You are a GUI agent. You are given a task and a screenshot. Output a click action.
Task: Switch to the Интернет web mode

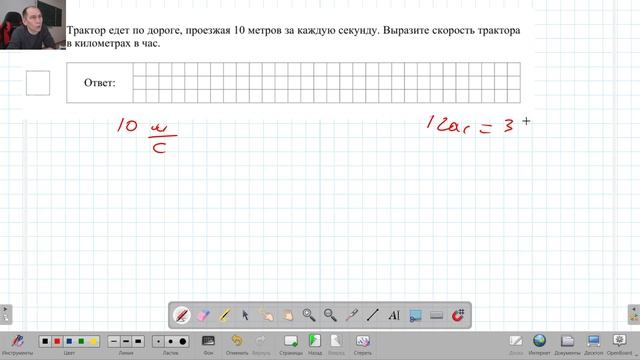pos(539,345)
